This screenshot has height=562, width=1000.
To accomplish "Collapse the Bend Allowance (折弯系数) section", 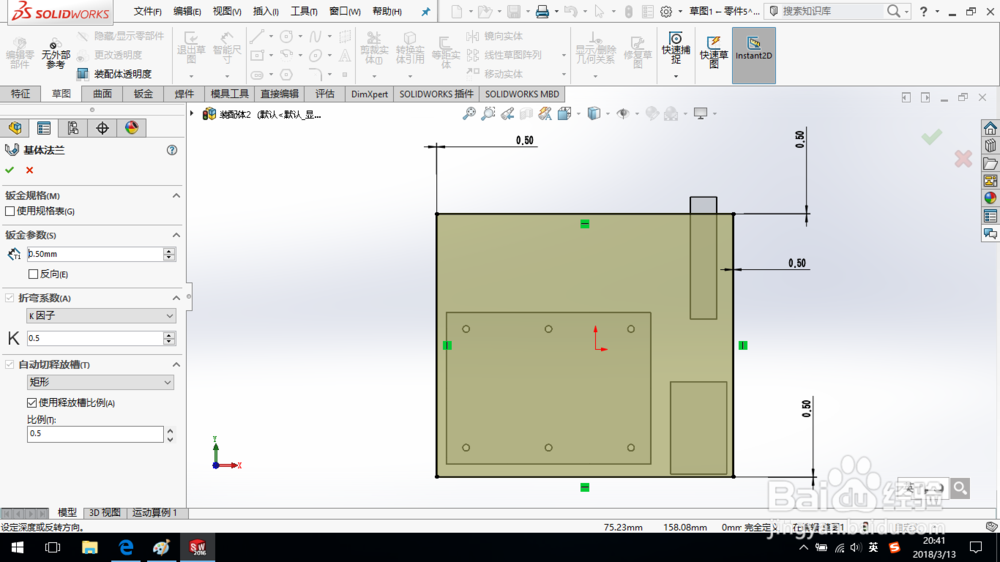I will pyautogui.click(x=176, y=298).
